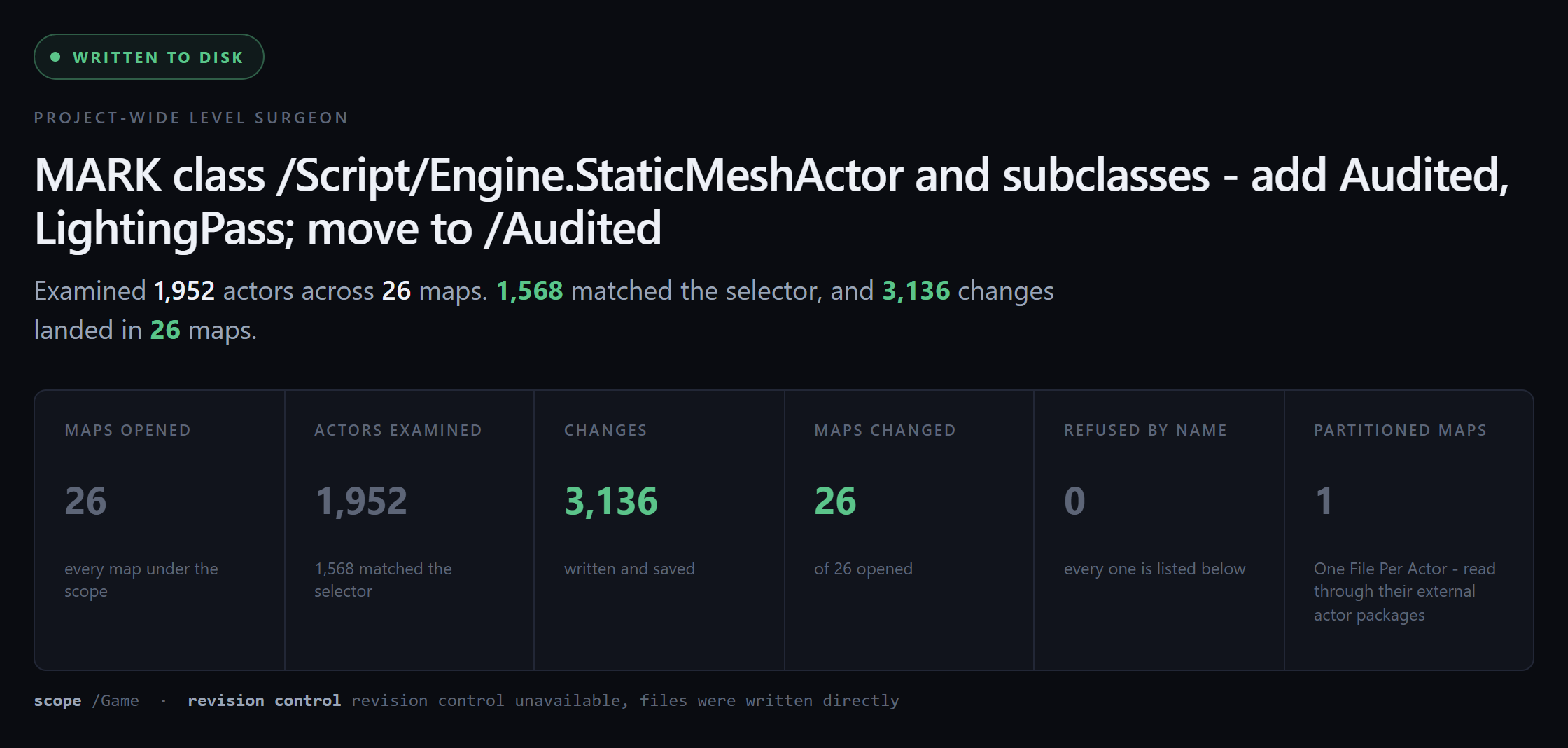Screen dimensions: 1568x748
Task: Open the Partitioned Maps card
Action: pos(1409,530)
